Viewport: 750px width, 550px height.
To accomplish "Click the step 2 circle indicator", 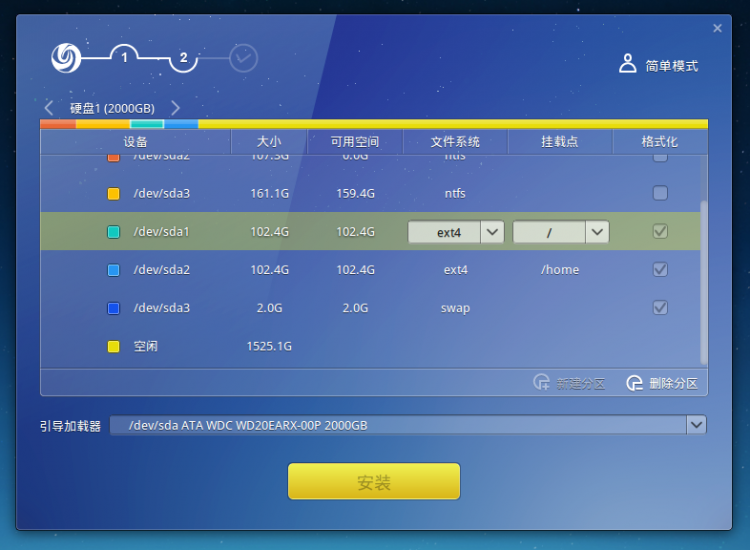I will 184,58.
